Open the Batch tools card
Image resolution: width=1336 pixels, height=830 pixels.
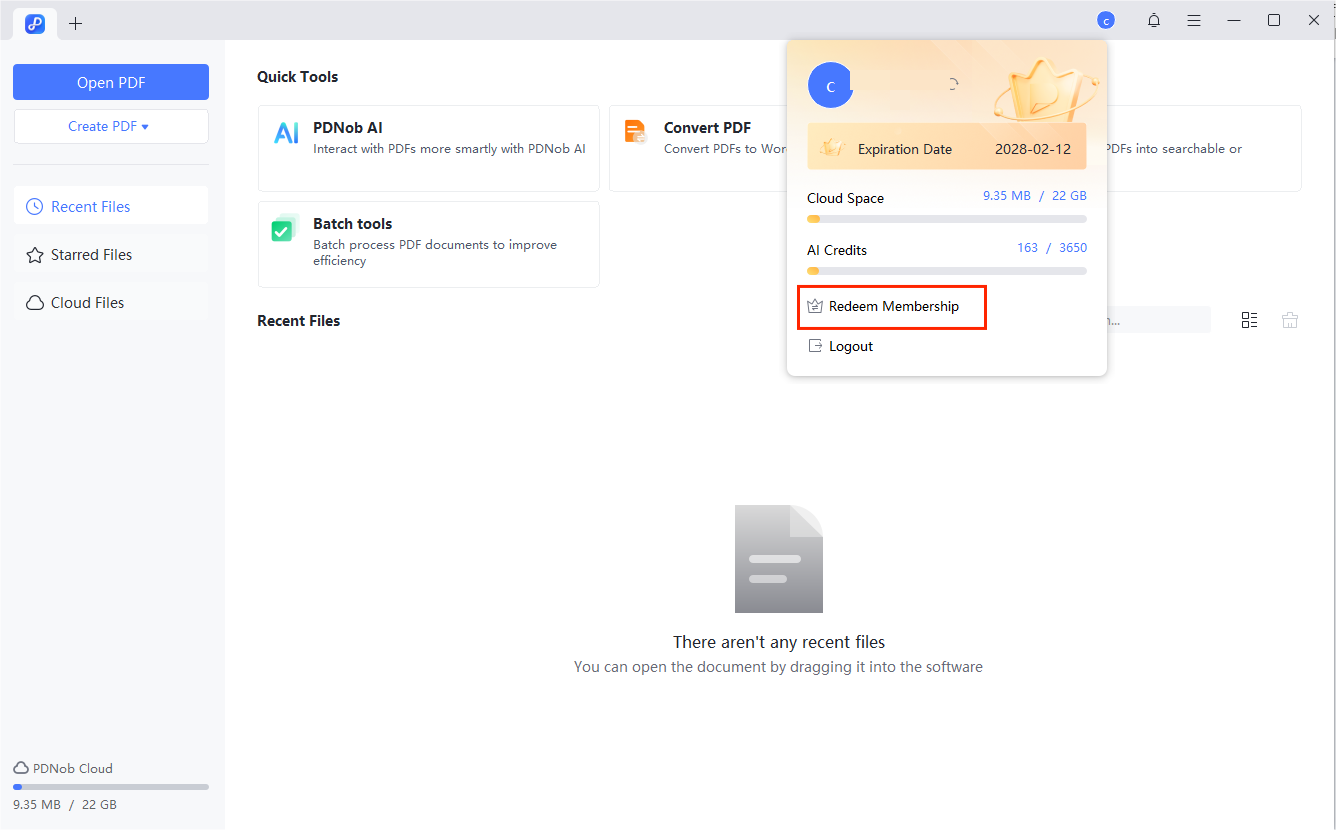point(429,244)
